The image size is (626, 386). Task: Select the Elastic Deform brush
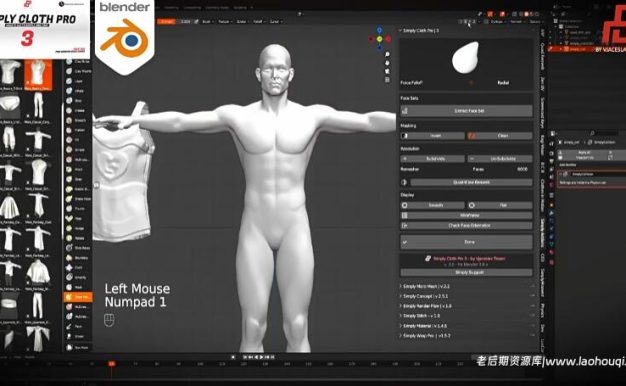pos(78,189)
